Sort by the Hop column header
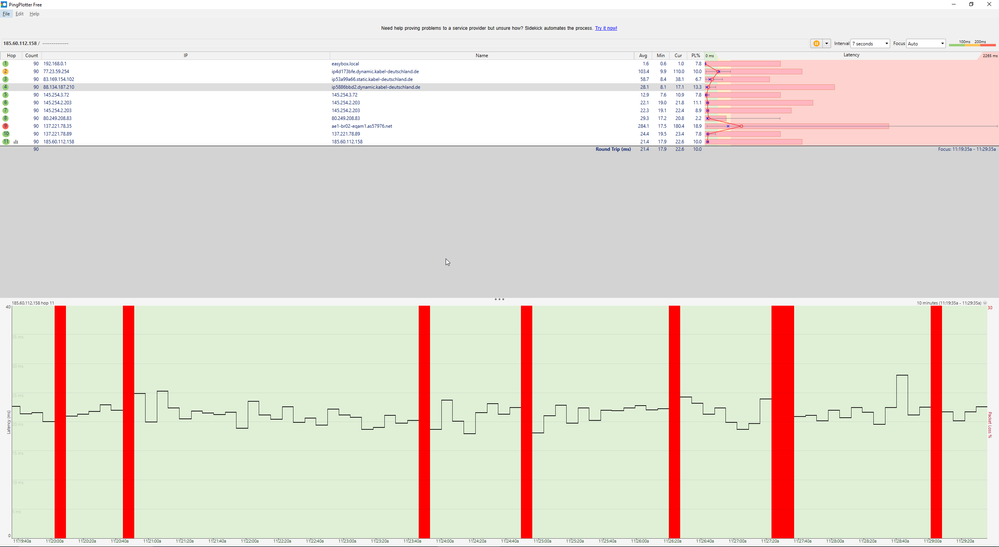Image resolution: width=999 pixels, height=547 pixels. click(x=11, y=55)
